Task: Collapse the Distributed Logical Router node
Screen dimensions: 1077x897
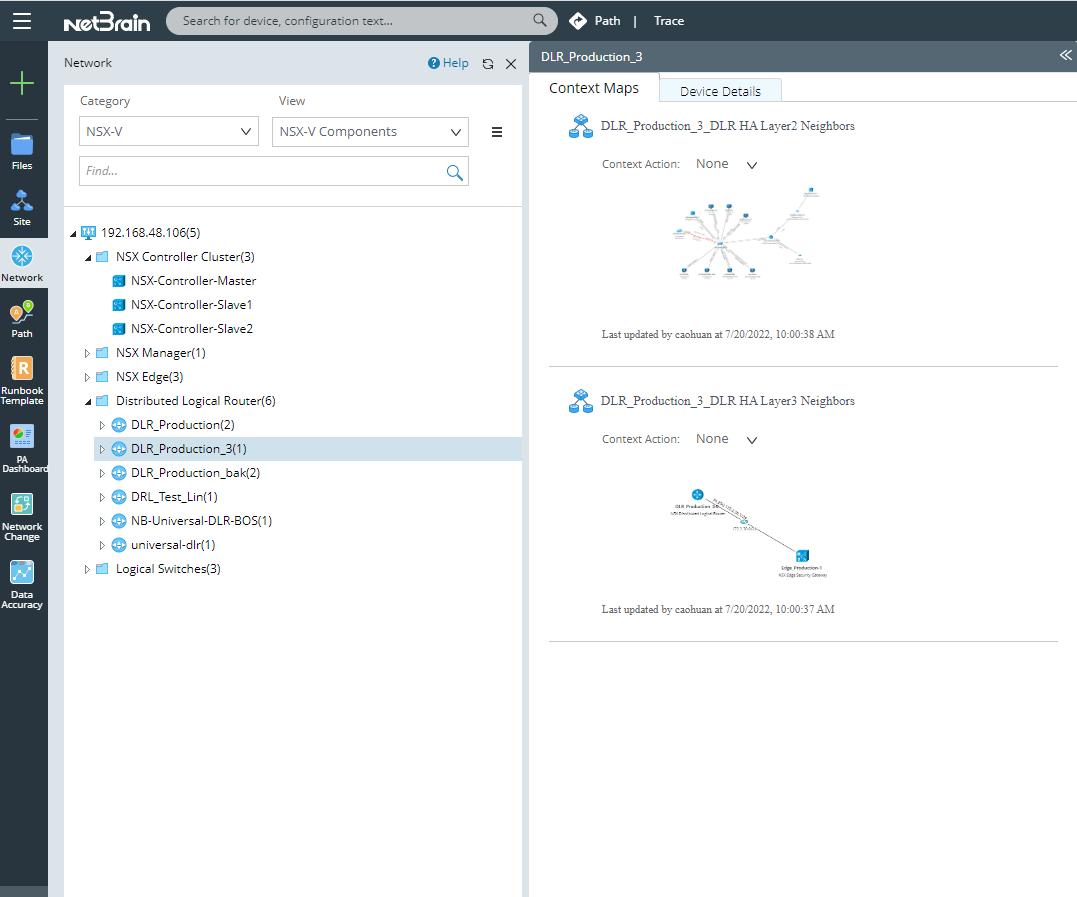Action: pyautogui.click(x=88, y=402)
